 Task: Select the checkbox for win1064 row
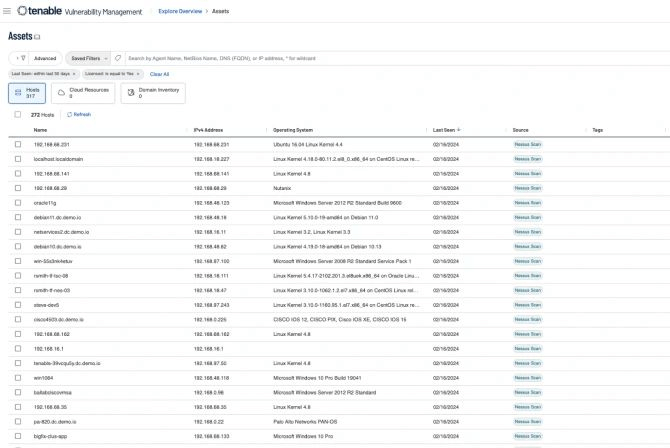click(18, 378)
